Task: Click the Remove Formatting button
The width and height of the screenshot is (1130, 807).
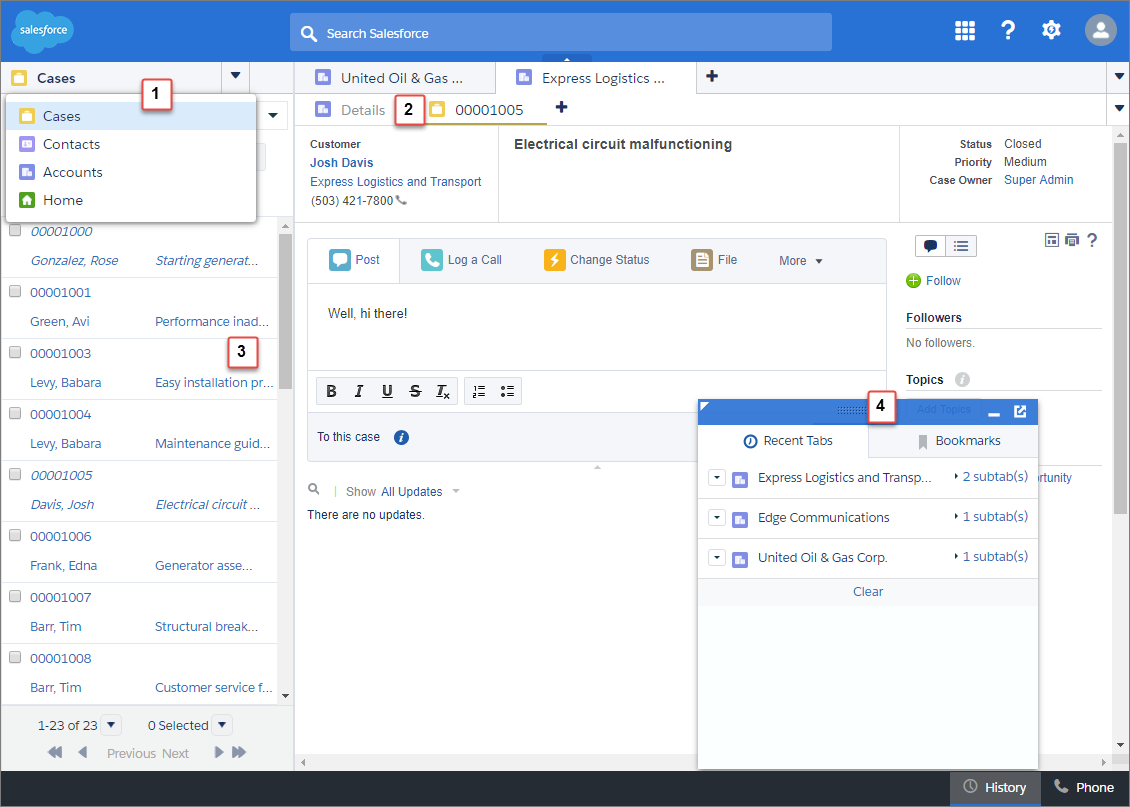Action: coord(442,391)
